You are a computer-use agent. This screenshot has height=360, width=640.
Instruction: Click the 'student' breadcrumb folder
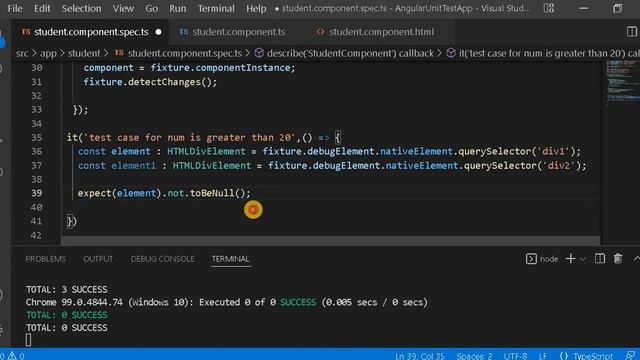[x=84, y=53]
